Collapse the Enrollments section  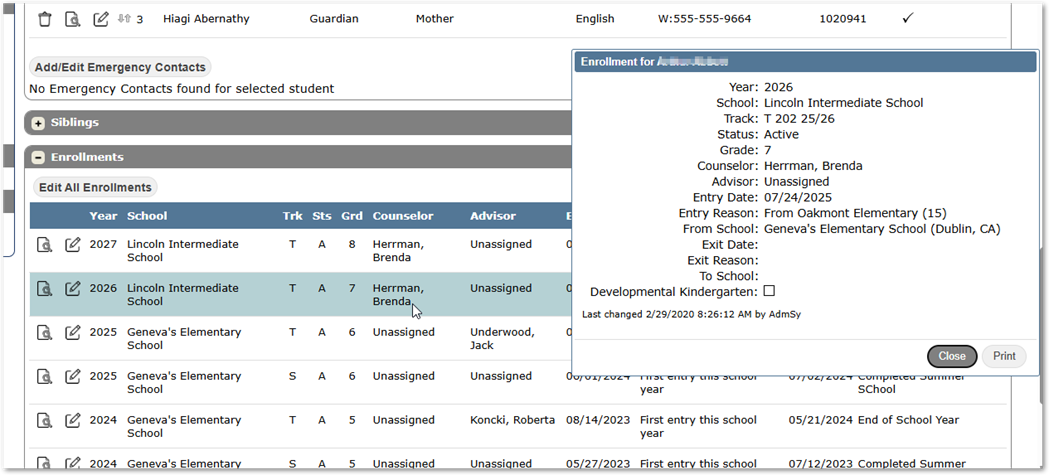(x=39, y=158)
